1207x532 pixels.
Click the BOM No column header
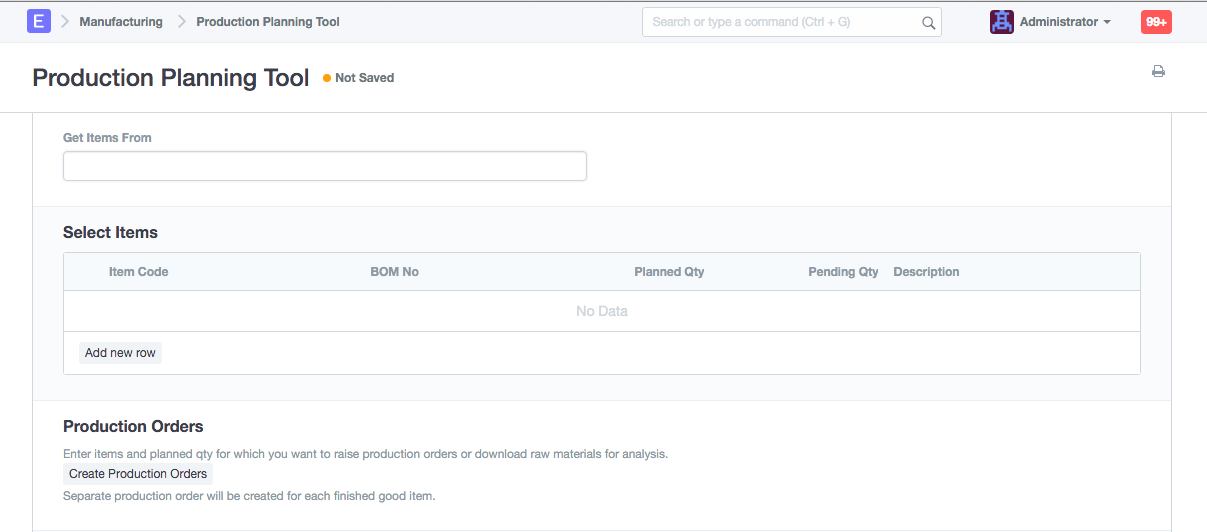click(394, 272)
